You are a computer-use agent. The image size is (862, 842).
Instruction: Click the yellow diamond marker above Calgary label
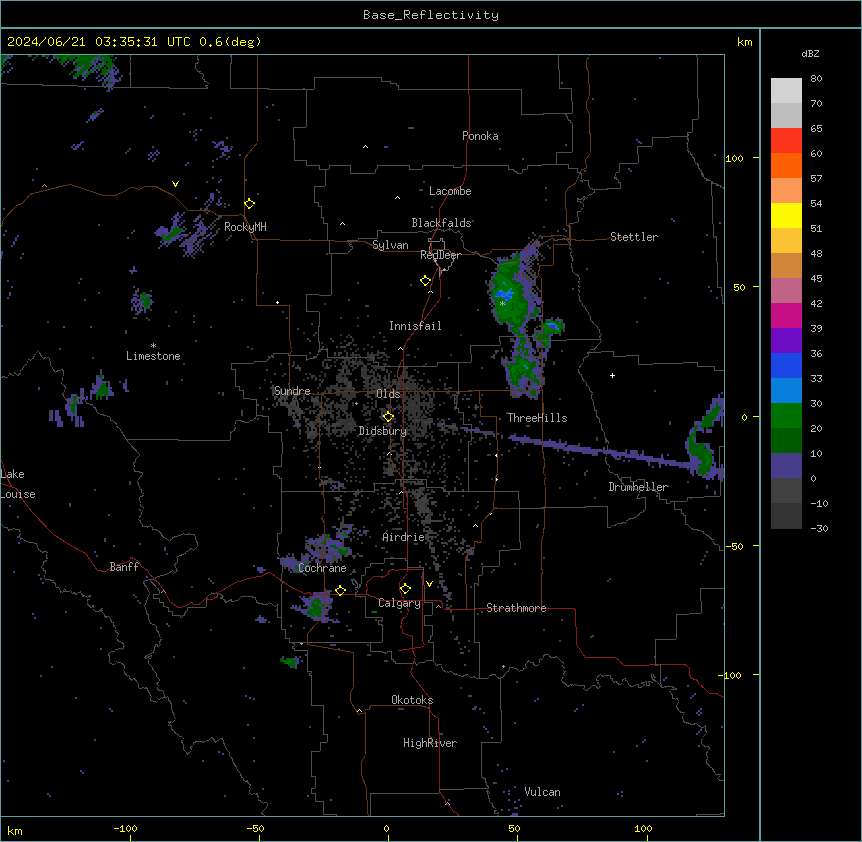click(405, 589)
